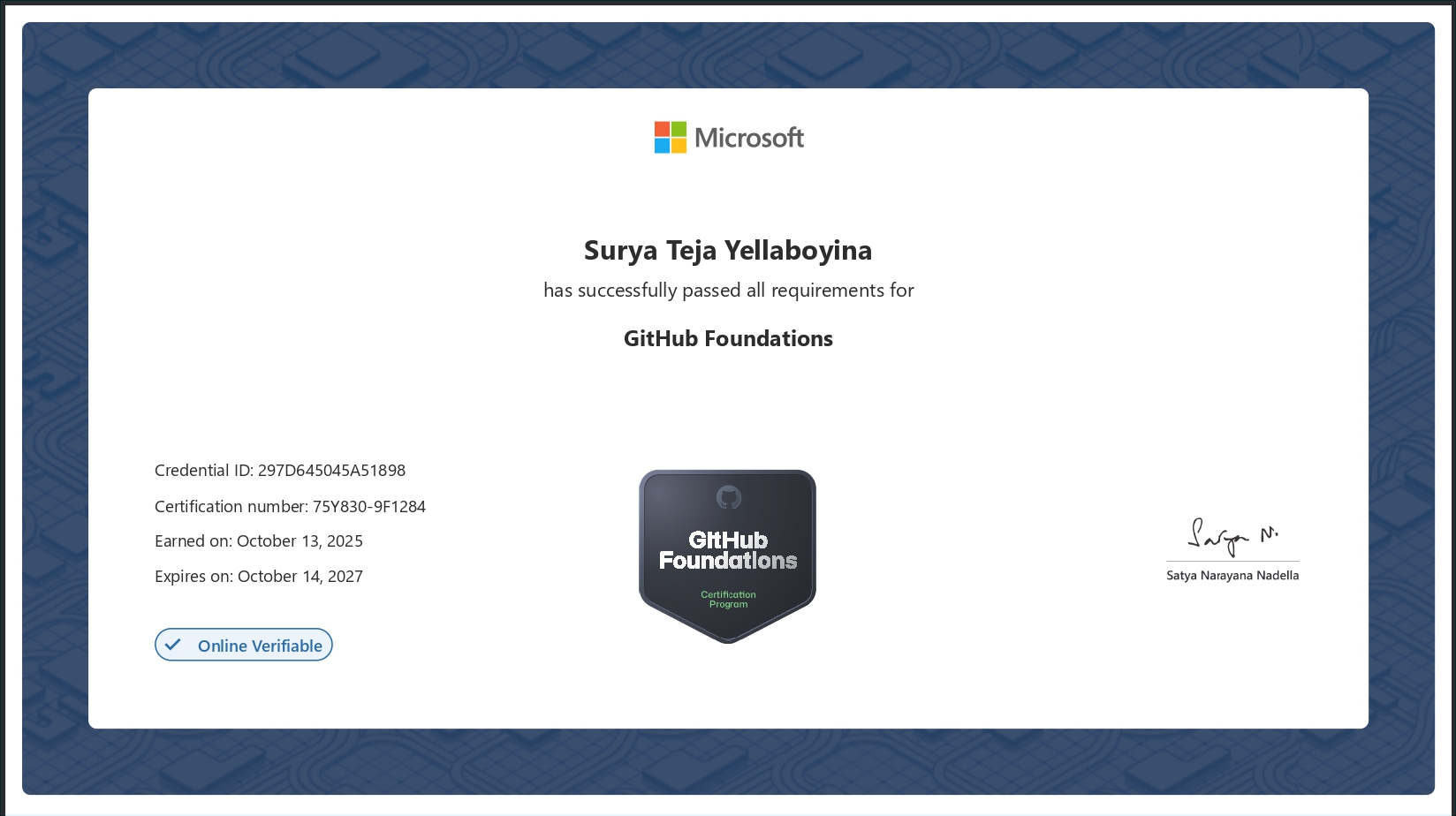Click the white GitHub Foundations text on the badge
Image resolution: width=1456 pixels, height=816 pixels.
[x=728, y=550]
